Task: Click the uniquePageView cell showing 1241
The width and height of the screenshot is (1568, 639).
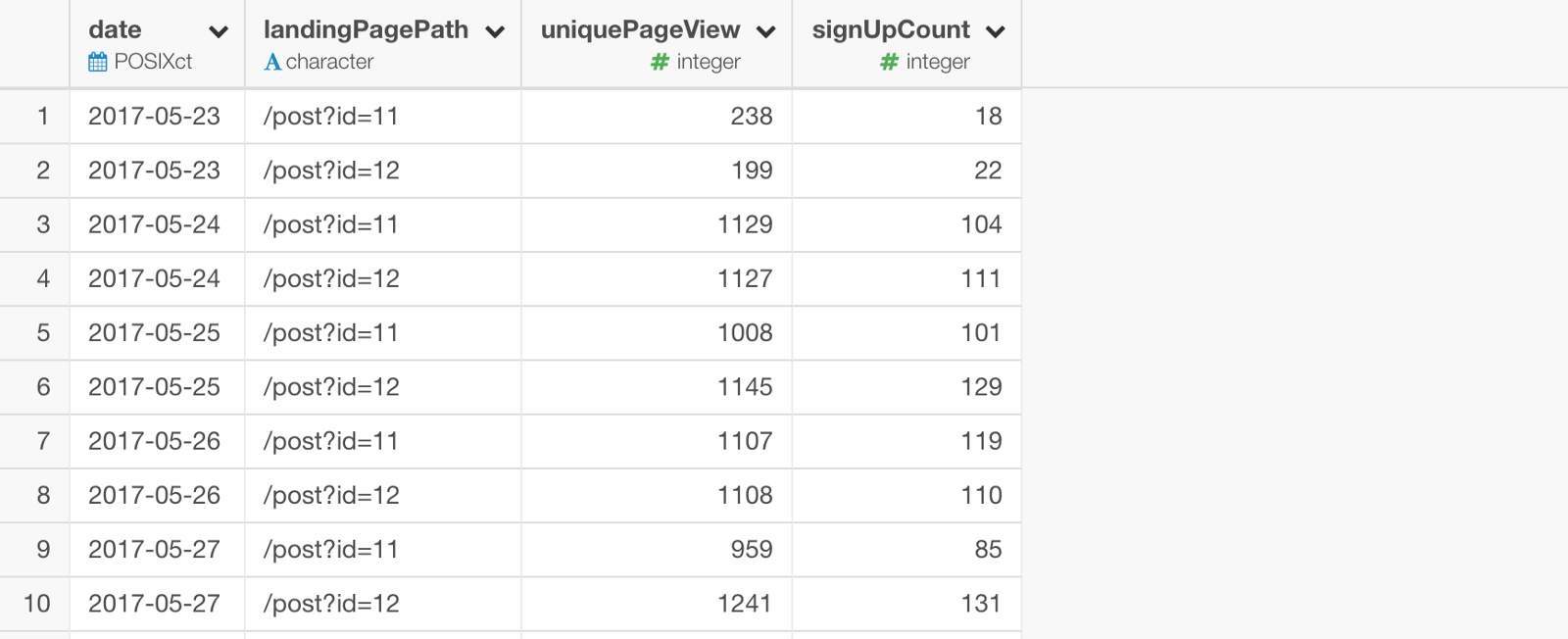Action: tap(657, 604)
